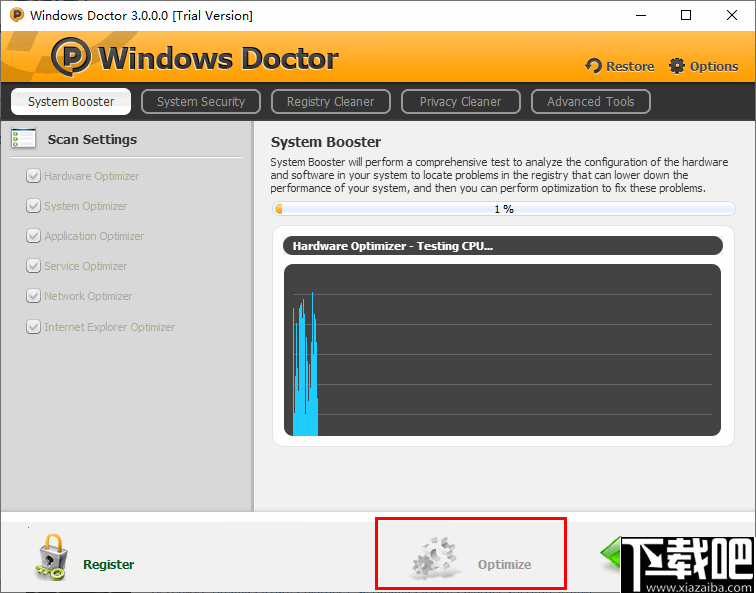Click the Restore arrow icon
The image size is (756, 593).
pyautogui.click(x=594, y=66)
